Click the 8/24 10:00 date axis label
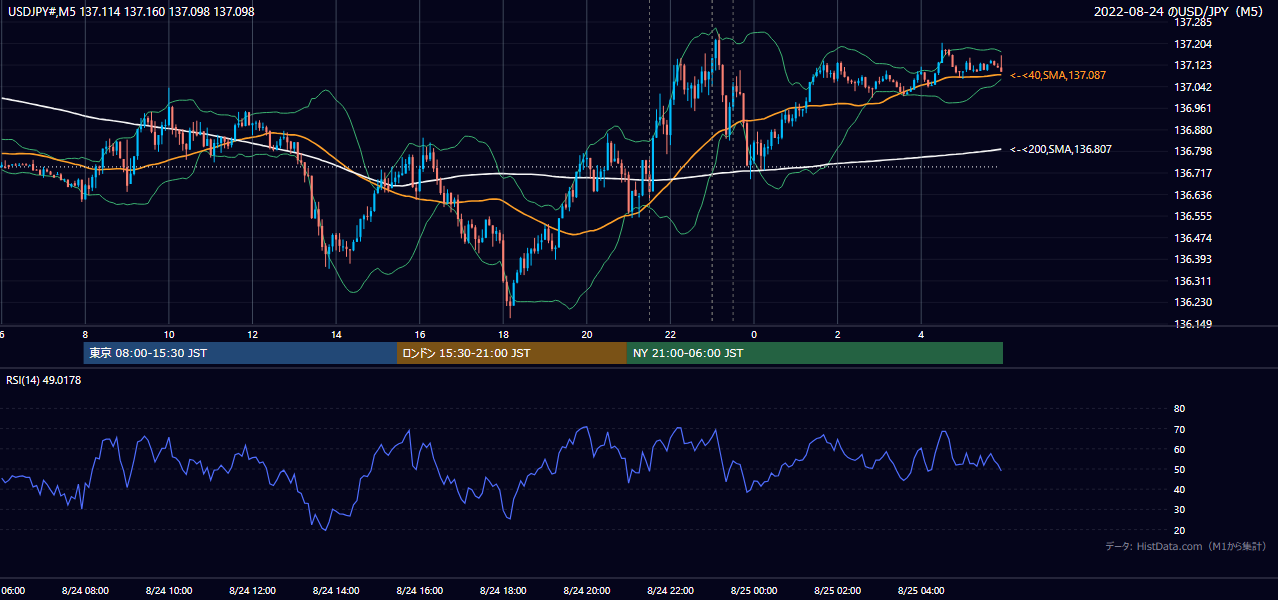This screenshot has width=1278, height=600. point(168,590)
